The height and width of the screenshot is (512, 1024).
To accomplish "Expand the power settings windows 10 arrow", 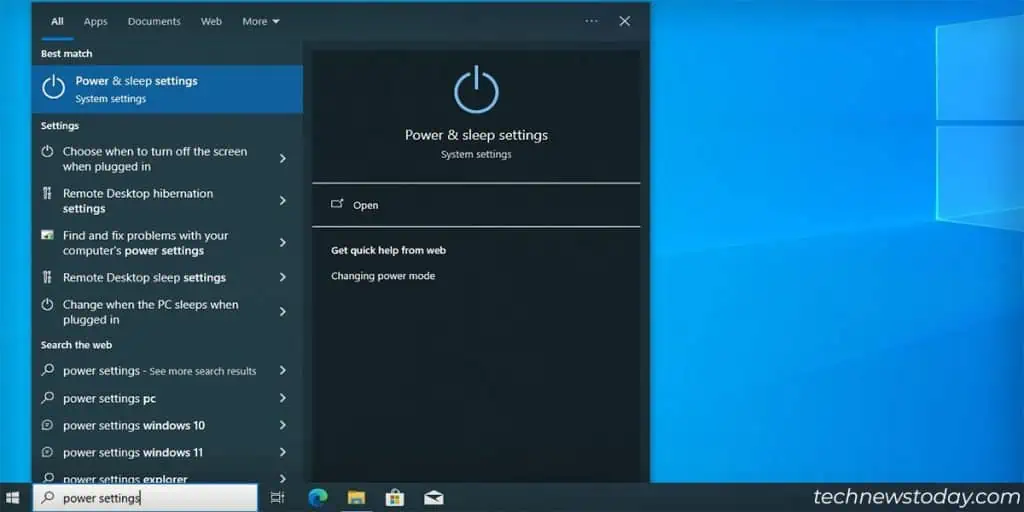I will click(x=283, y=425).
